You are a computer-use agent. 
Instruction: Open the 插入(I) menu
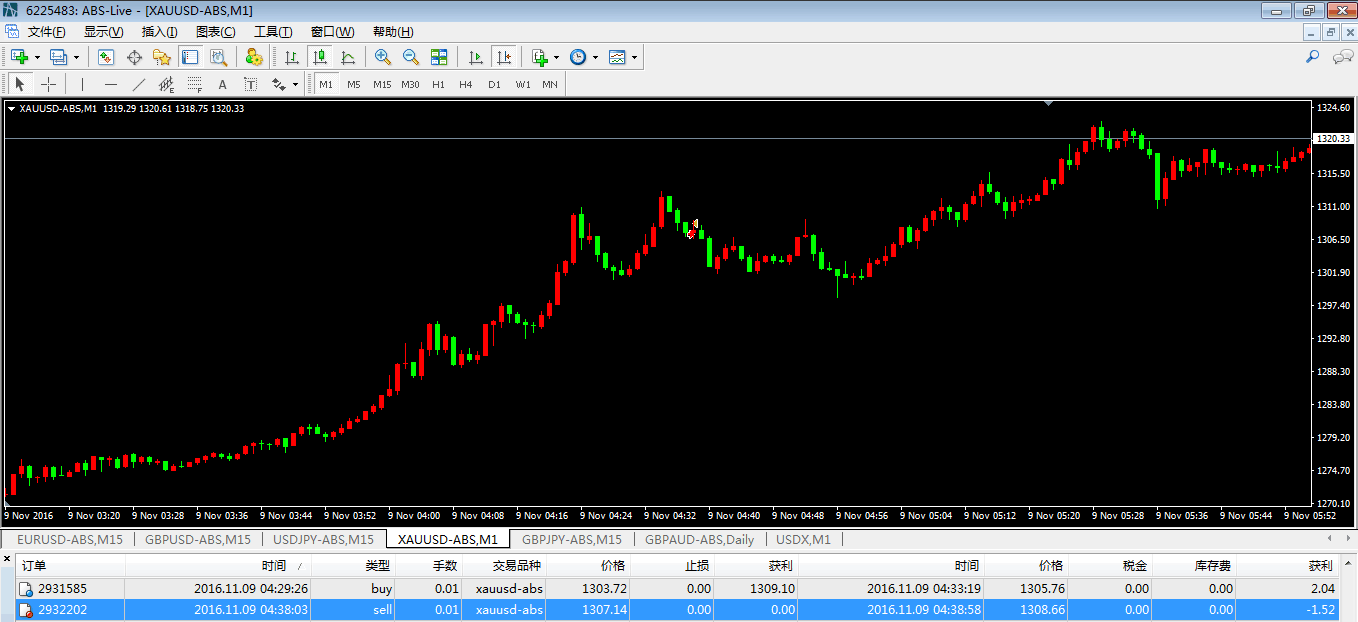159,32
